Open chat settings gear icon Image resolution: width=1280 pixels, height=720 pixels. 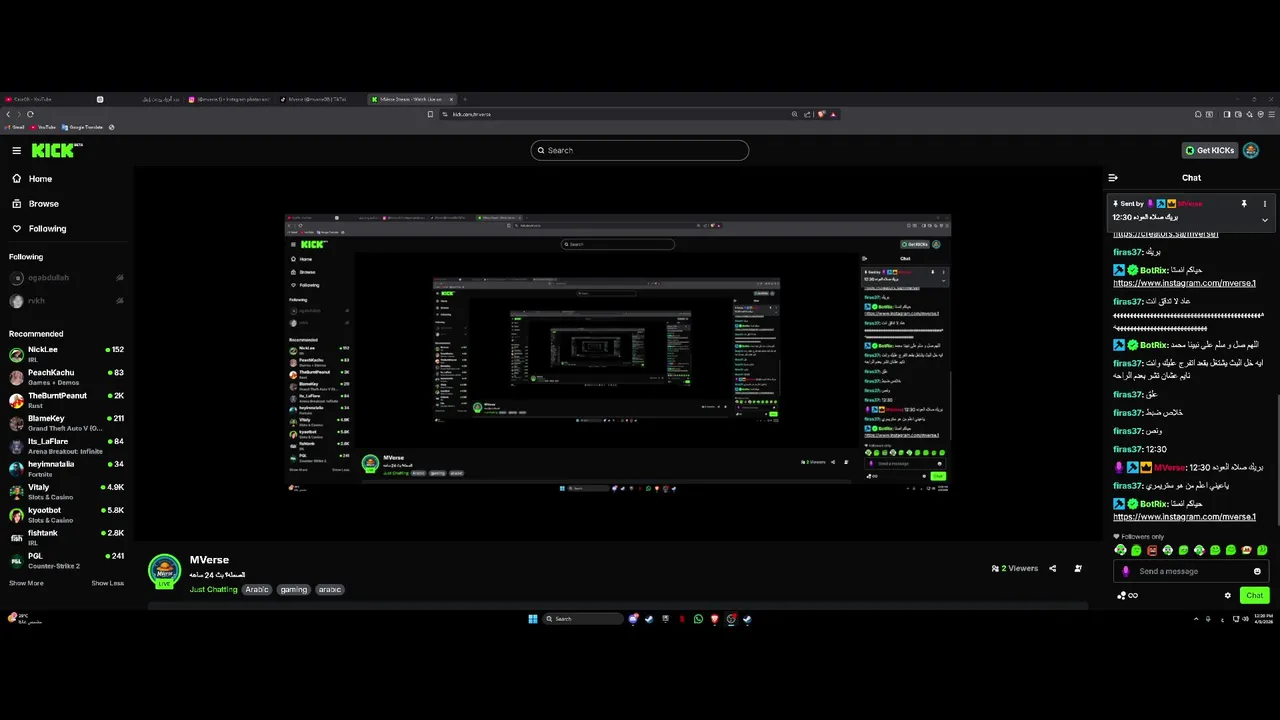tap(1228, 595)
